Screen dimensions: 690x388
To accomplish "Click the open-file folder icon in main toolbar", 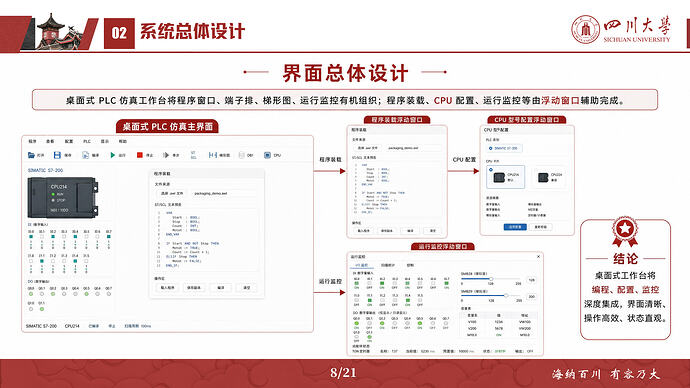I will click(31, 155).
